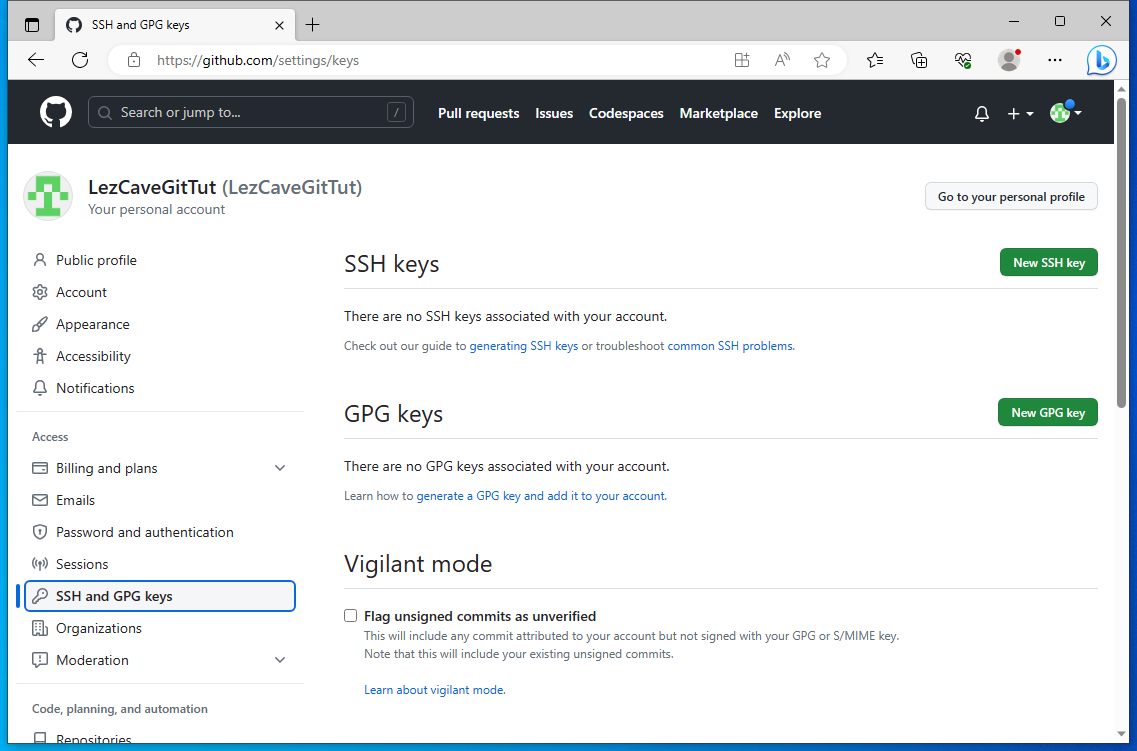Open Codespaces in the header
This screenshot has width=1137, height=751.
pyautogui.click(x=626, y=113)
